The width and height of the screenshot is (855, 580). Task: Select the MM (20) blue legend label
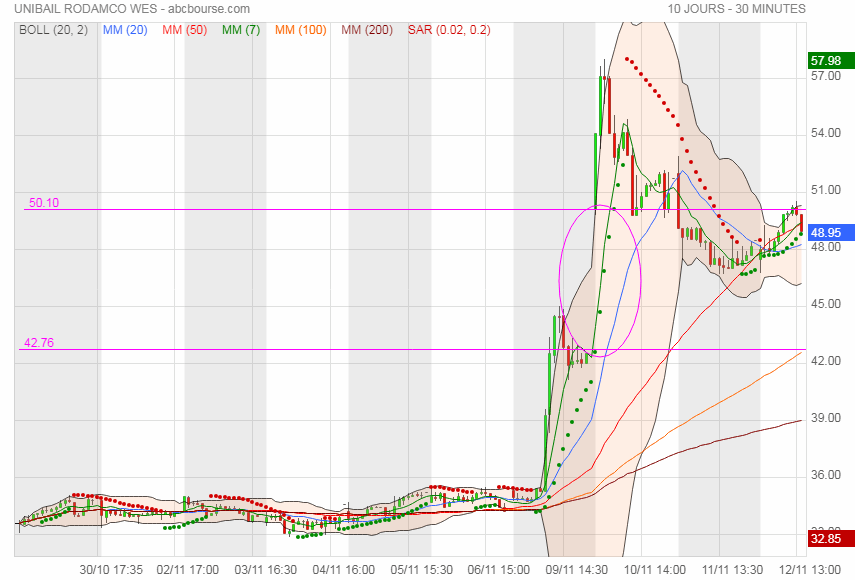click(125, 30)
